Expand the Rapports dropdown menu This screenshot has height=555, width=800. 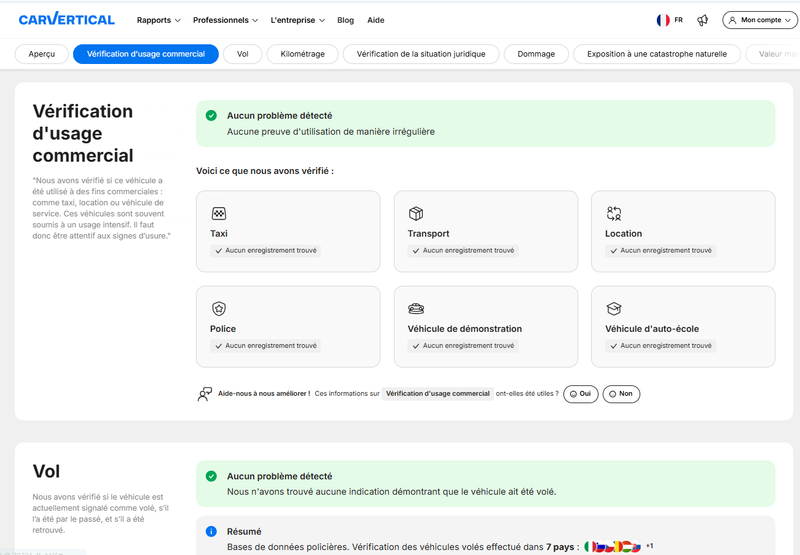click(x=159, y=20)
